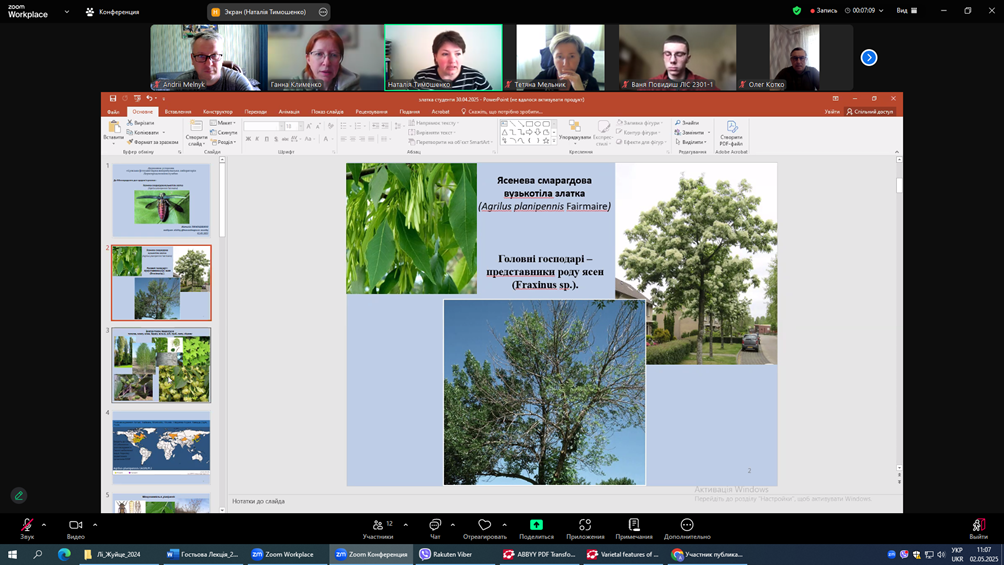
Task: Click the green Поделиться share screen icon
Action: (x=537, y=525)
